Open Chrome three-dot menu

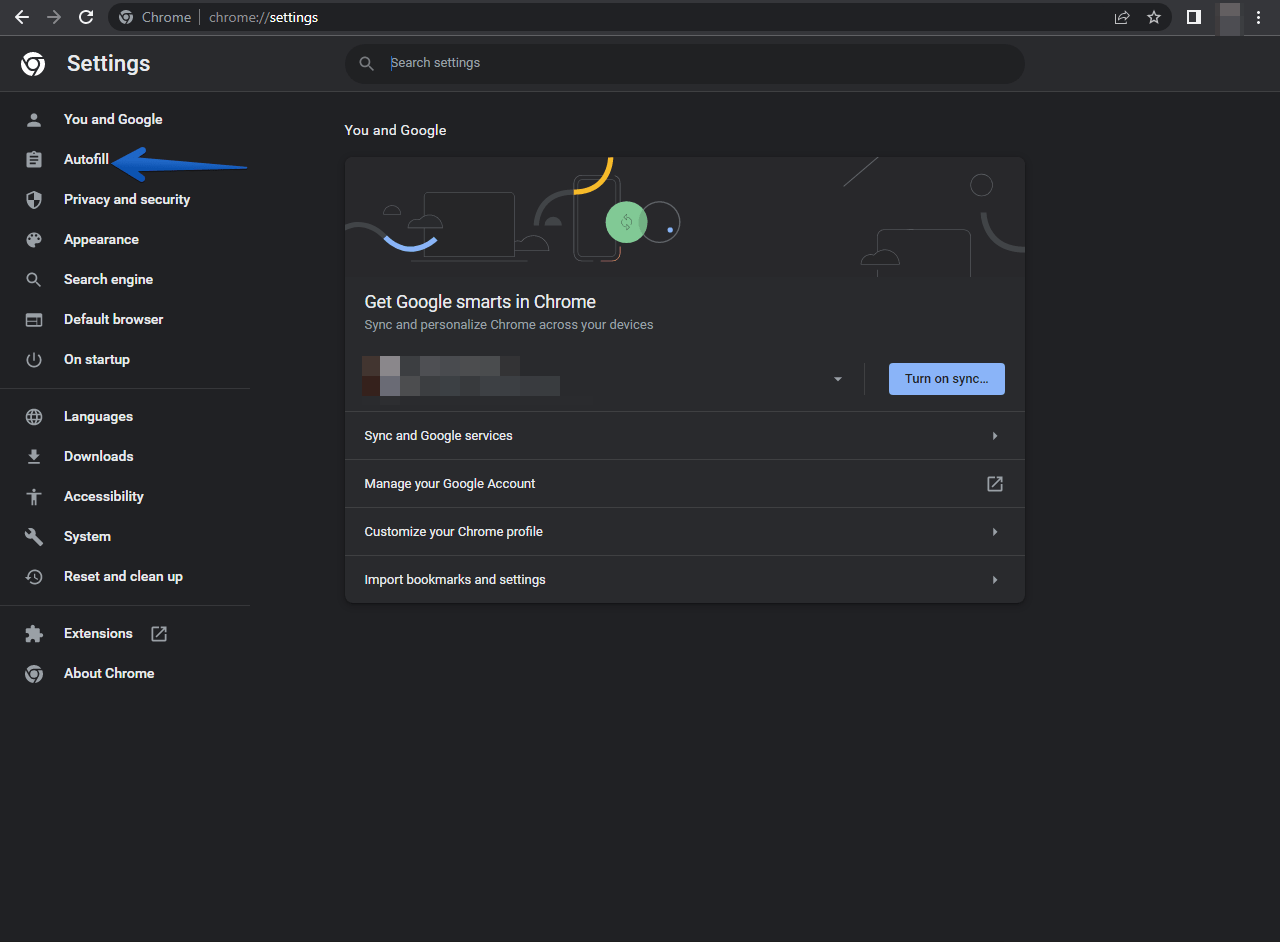pyautogui.click(x=1258, y=17)
